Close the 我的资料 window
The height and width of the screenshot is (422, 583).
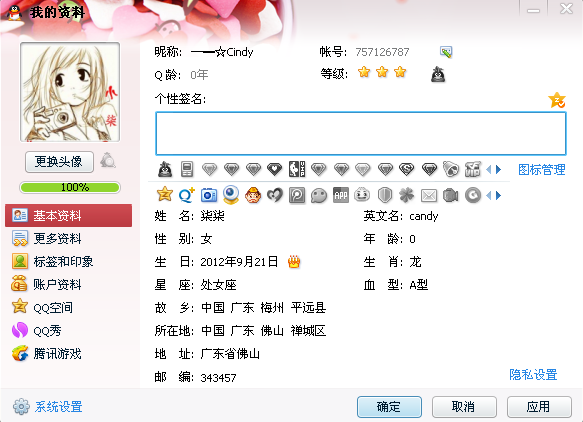566,8
